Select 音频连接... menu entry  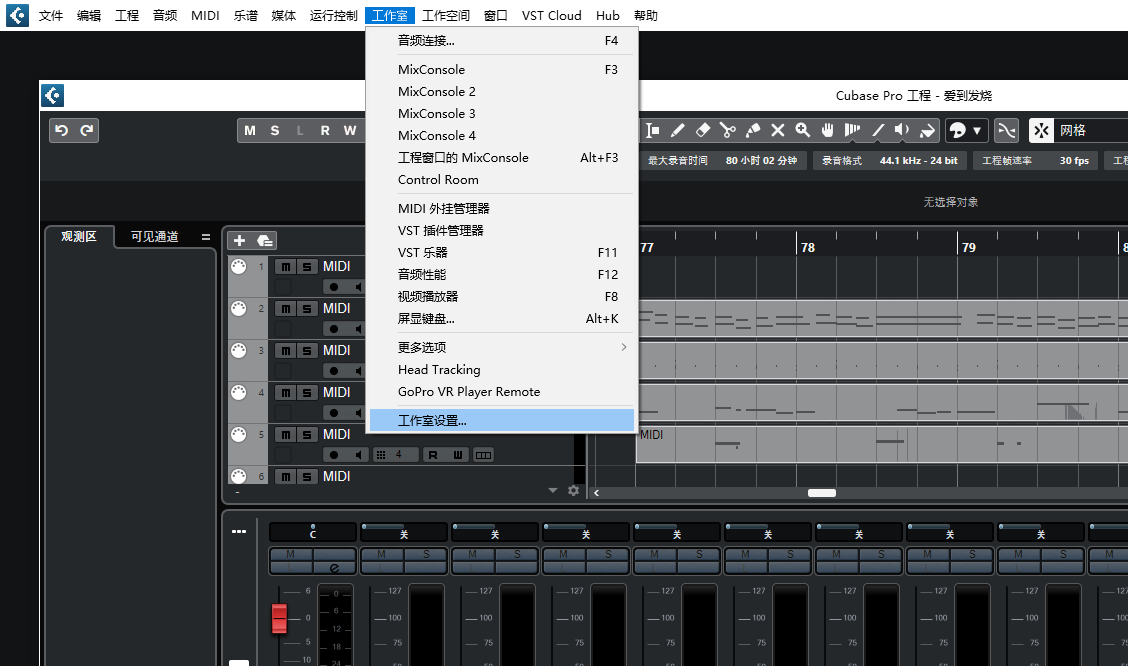501,41
